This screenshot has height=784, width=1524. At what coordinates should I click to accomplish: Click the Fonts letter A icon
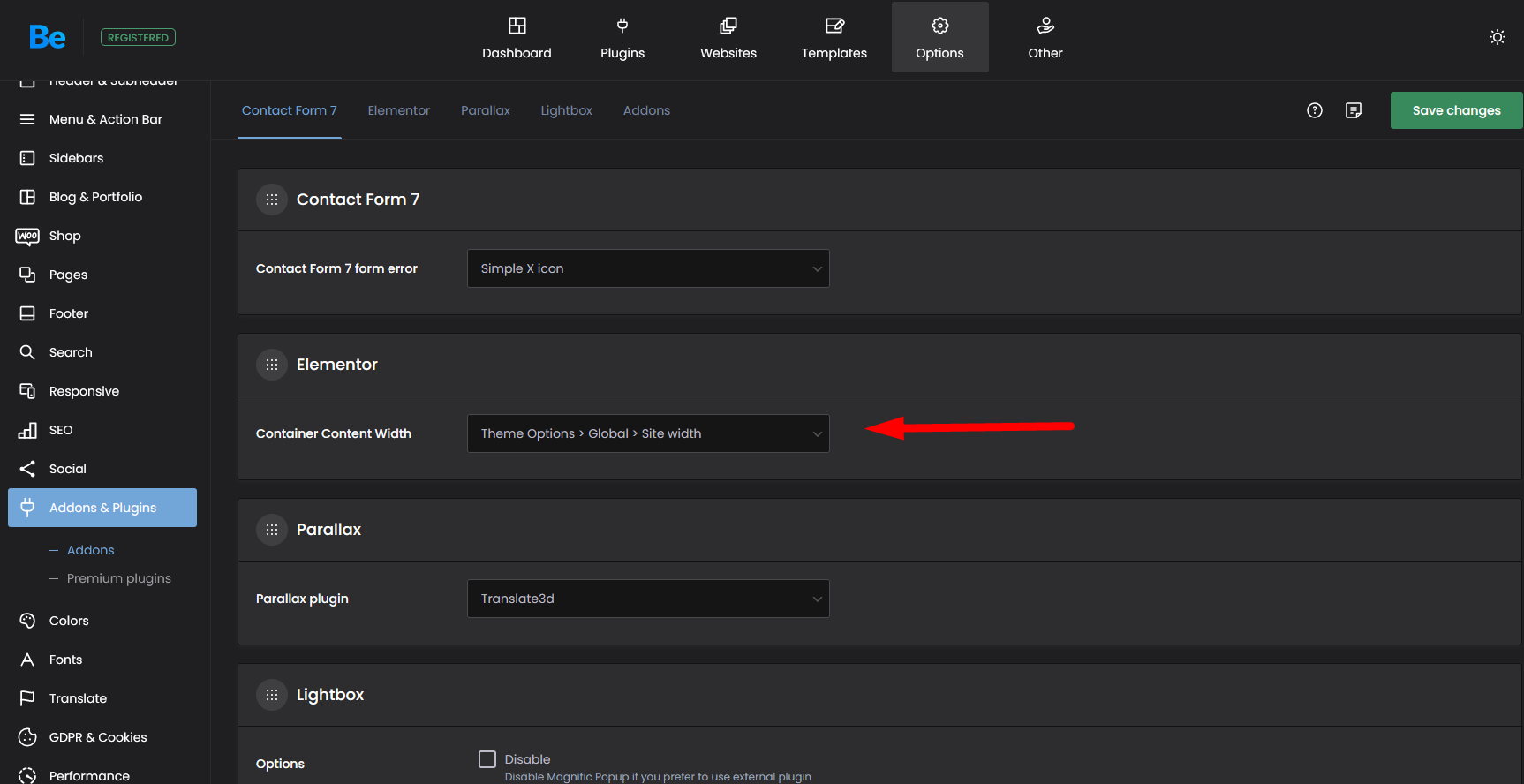[27, 660]
